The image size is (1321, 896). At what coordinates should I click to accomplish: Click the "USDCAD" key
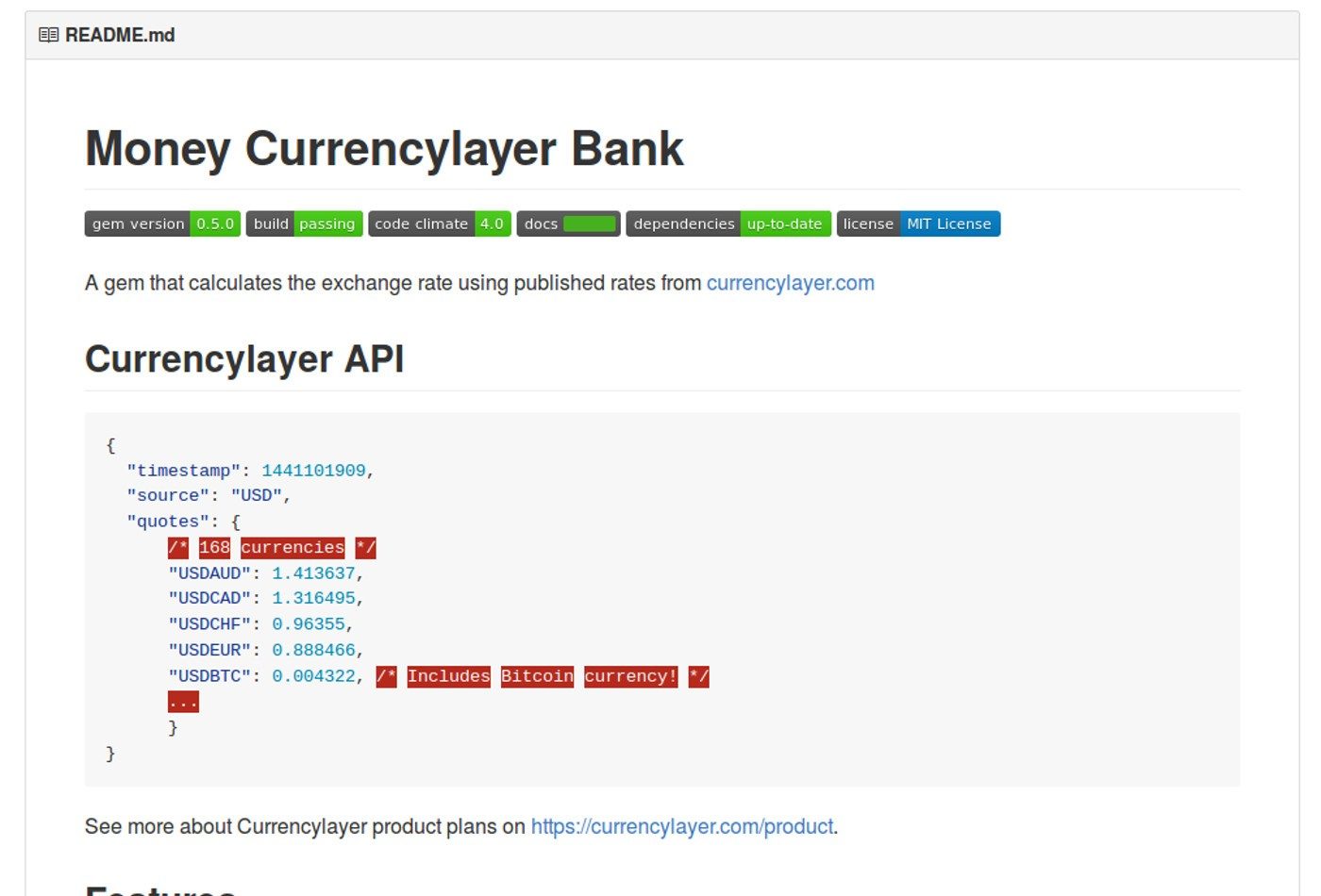click(209, 598)
